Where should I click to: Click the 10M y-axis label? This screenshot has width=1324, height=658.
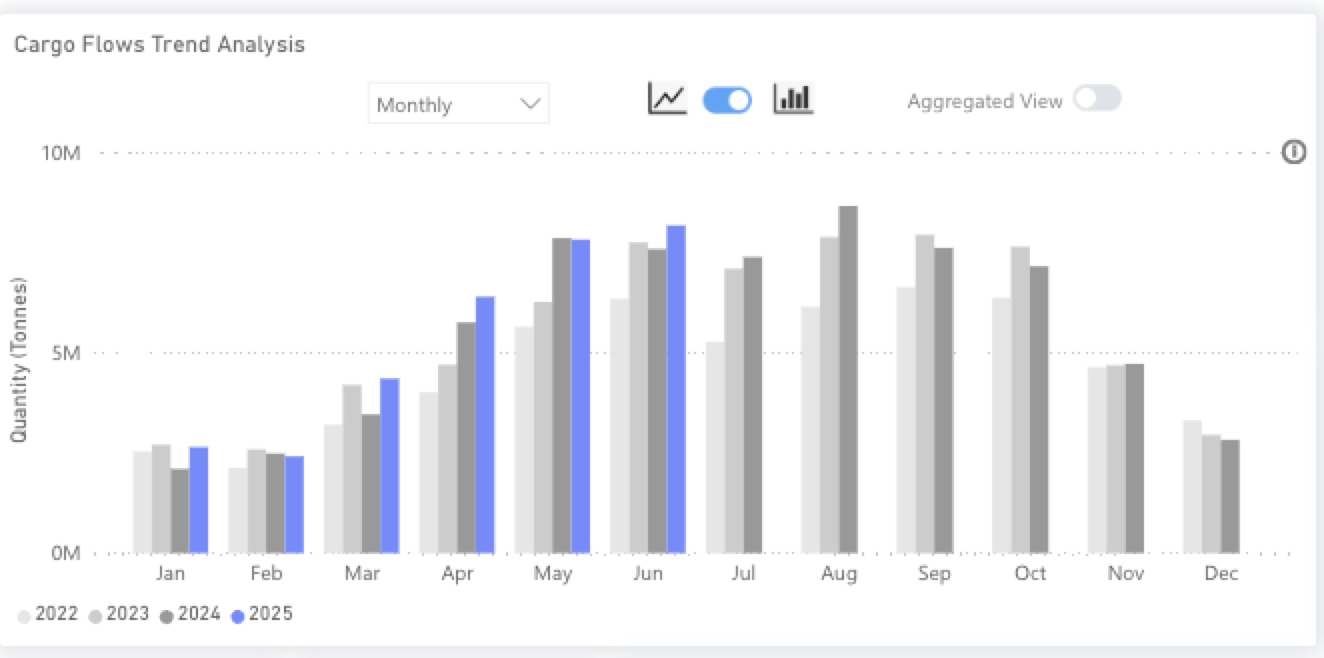[x=61, y=153]
